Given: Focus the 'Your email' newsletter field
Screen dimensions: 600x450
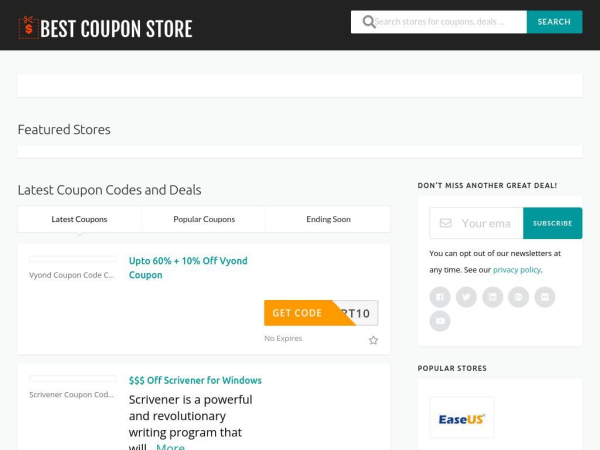Looking at the screenshot, I should 476,223.
